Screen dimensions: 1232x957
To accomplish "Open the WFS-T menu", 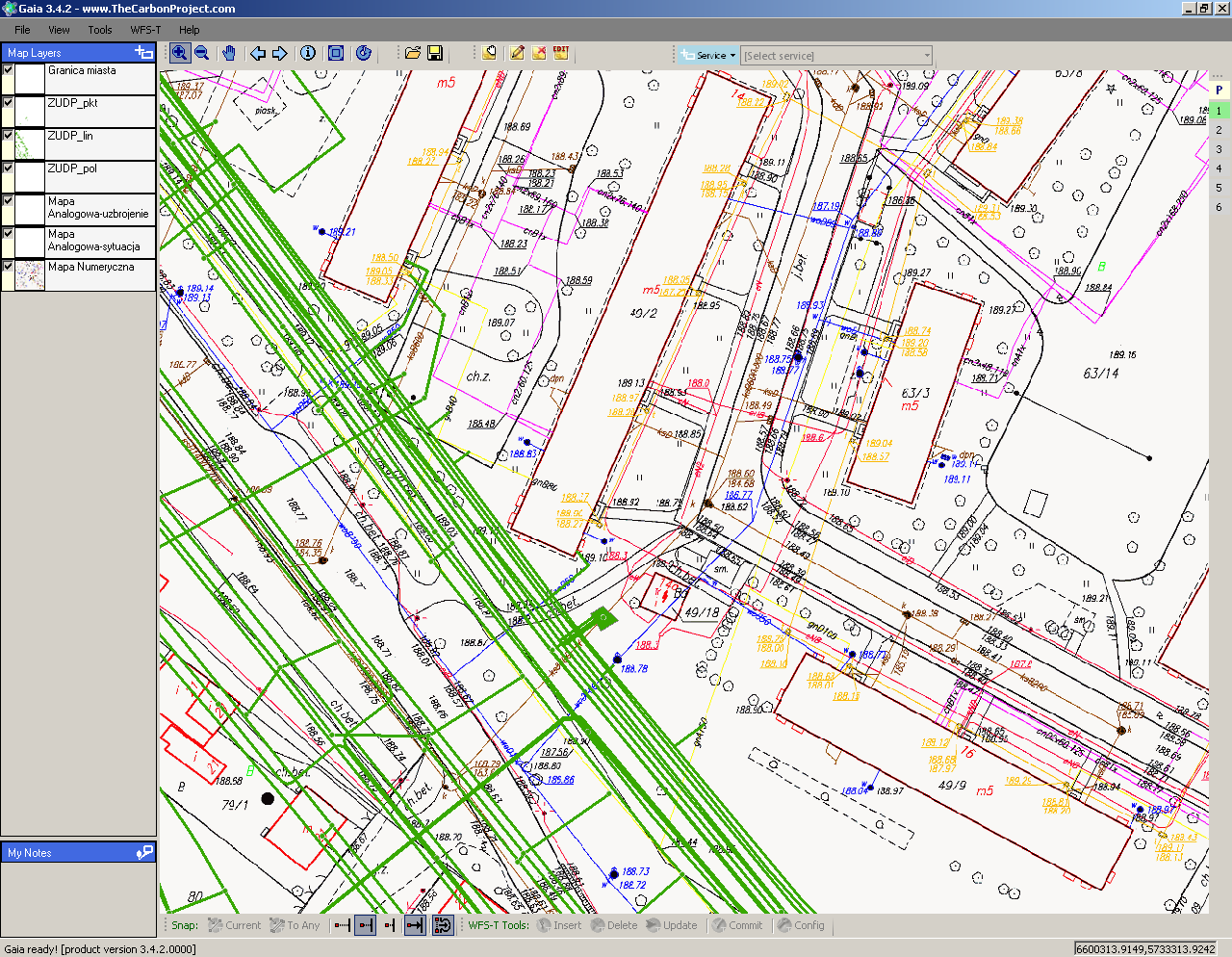I will coord(145,30).
